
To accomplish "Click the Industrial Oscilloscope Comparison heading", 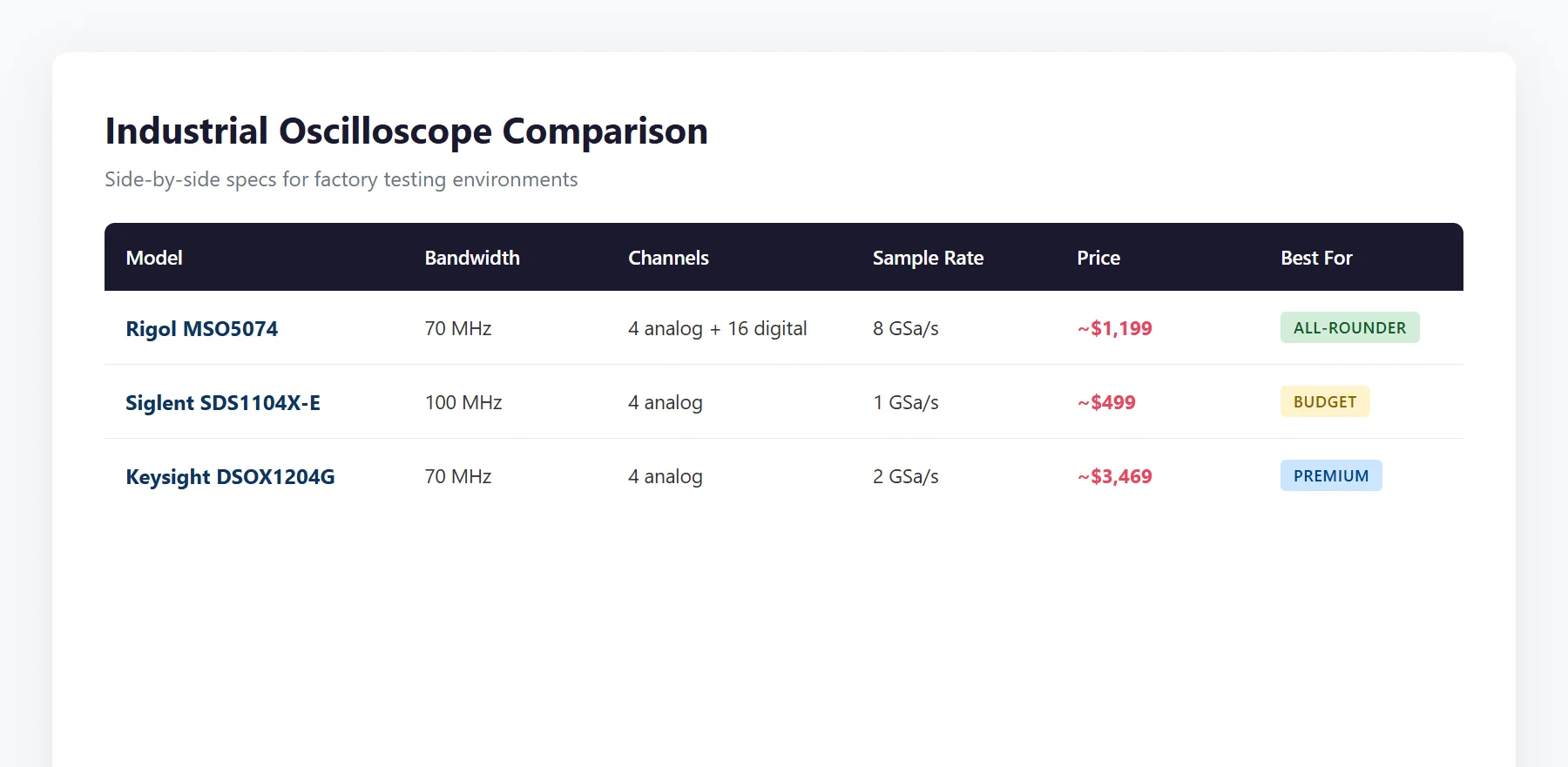I will click(406, 131).
